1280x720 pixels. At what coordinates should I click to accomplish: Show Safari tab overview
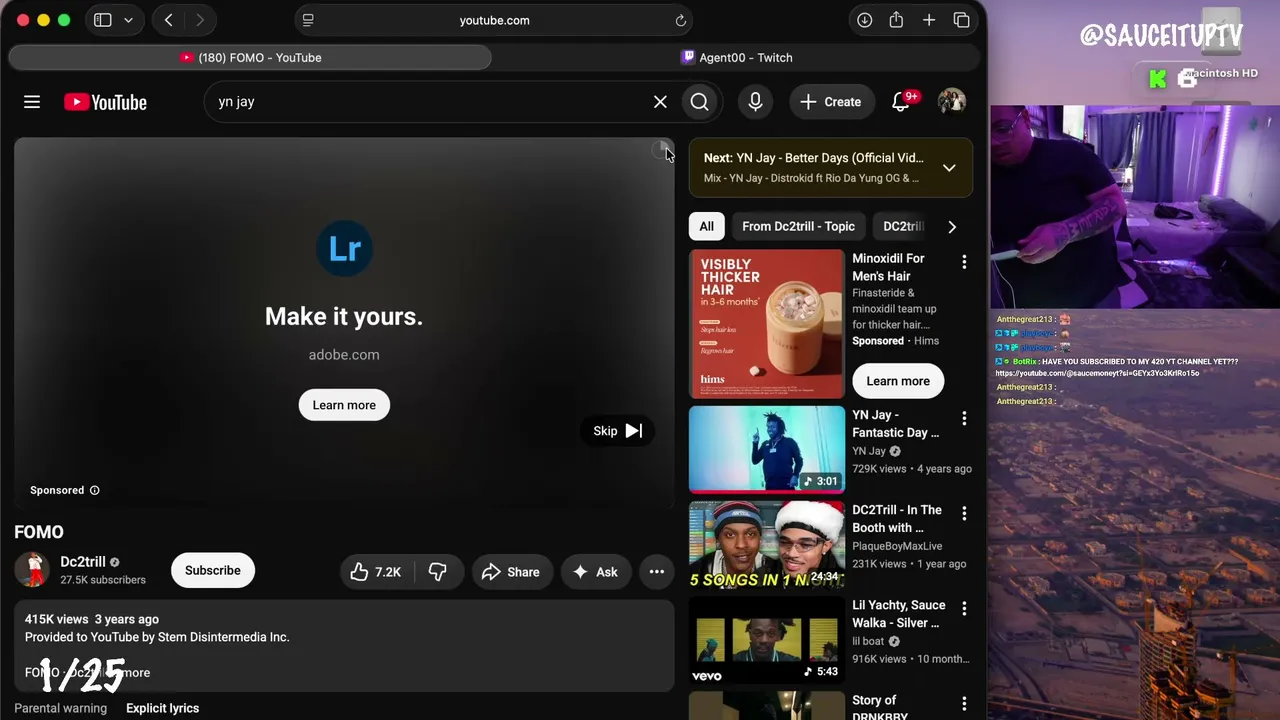point(962,20)
